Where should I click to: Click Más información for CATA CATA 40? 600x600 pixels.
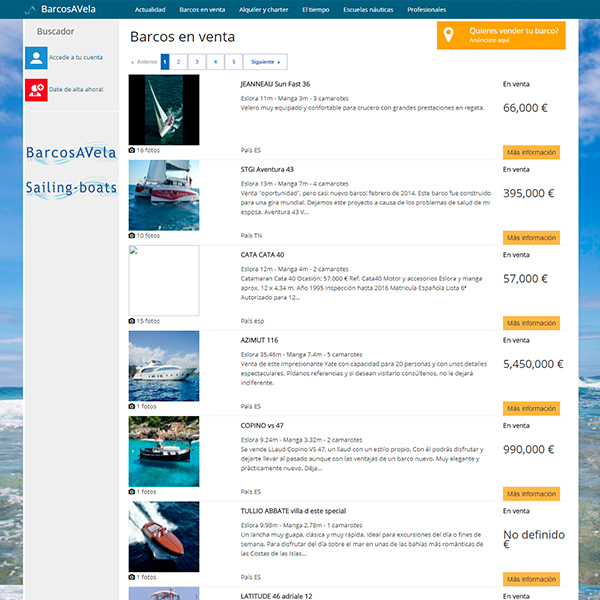531,323
